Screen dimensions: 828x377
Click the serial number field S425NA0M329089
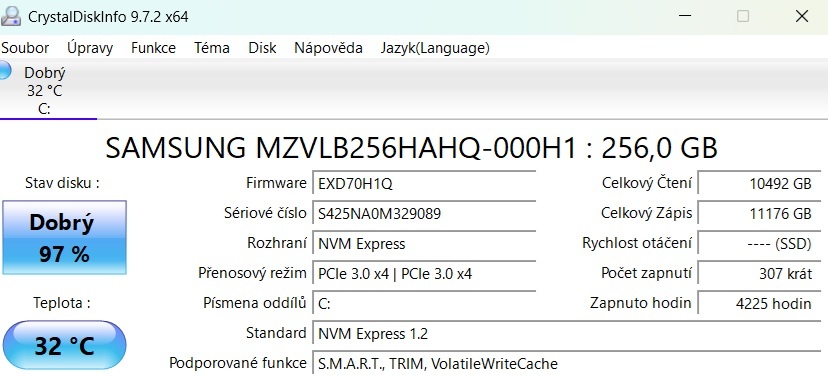(424, 213)
